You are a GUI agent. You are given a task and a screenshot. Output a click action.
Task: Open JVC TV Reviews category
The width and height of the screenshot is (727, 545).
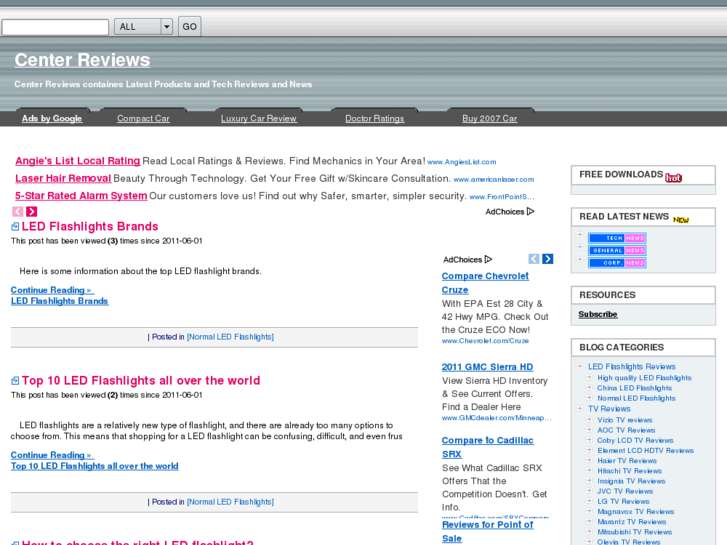pyautogui.click(x=625, y=491)
